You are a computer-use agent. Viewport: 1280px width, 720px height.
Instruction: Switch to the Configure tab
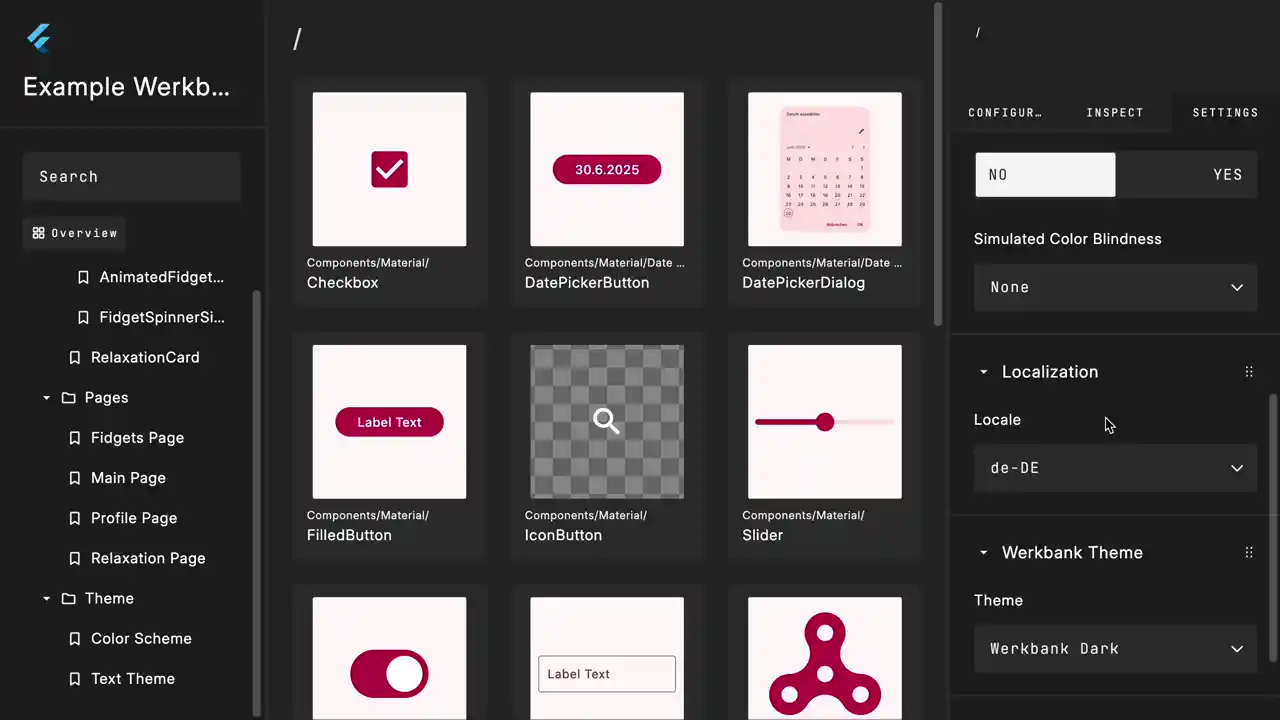[x=1005, y=112]
